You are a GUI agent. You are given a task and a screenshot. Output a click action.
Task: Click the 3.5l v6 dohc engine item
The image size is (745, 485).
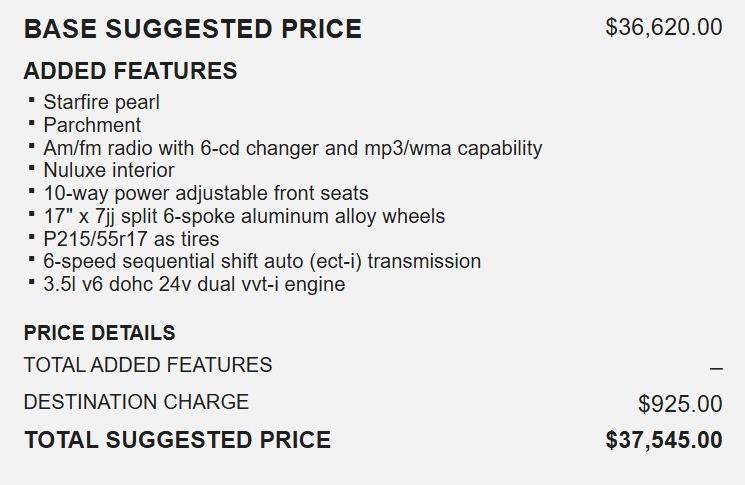click(194, 284)
